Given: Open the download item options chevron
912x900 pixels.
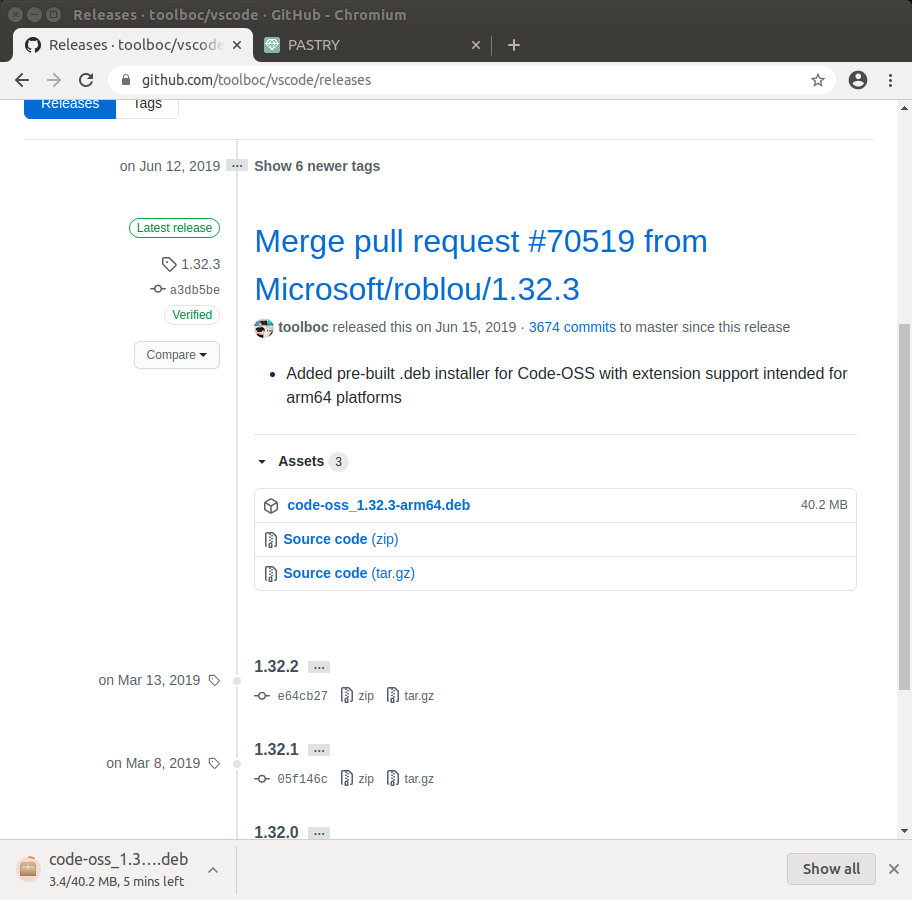Looking at the screenshot, I should 213,870.
